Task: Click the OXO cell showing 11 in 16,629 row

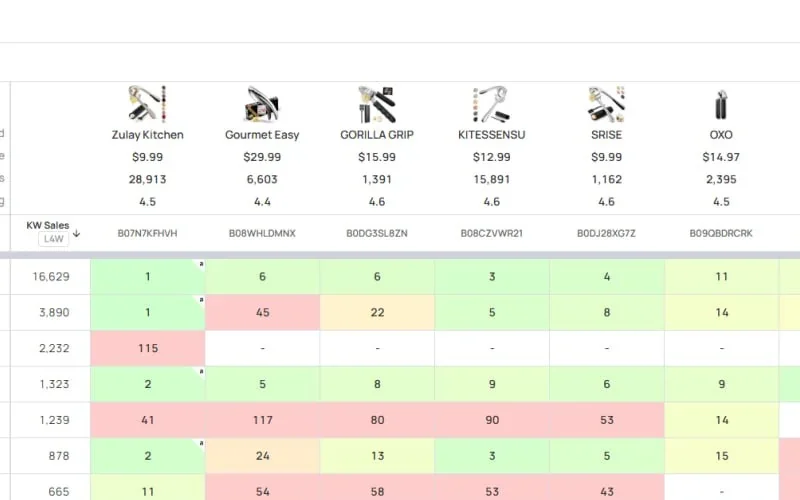Action: click(721, 277)
